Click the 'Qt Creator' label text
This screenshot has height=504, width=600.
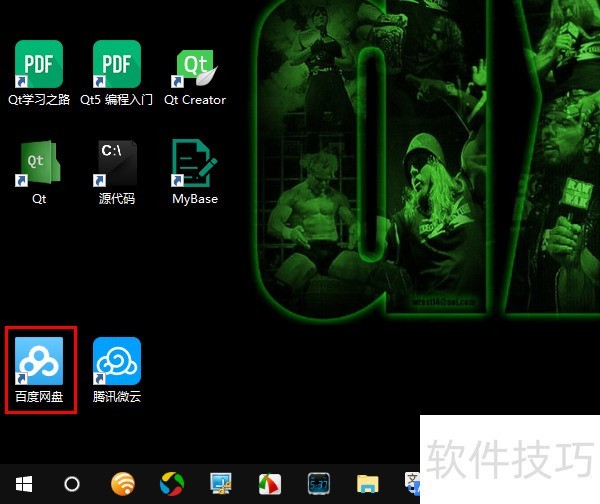[195, 100]
